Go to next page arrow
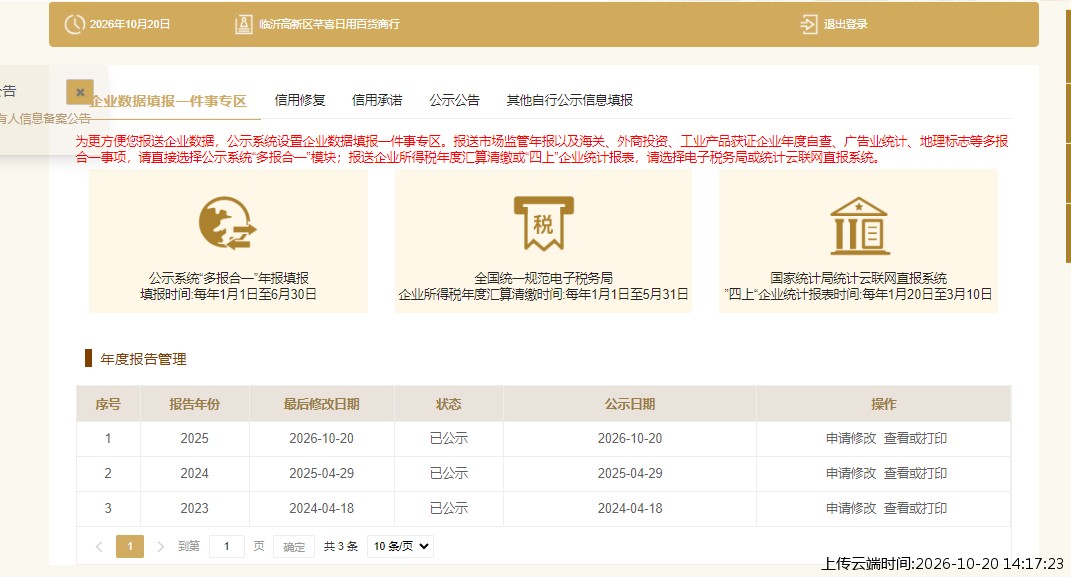 click(x=161, y=546)
